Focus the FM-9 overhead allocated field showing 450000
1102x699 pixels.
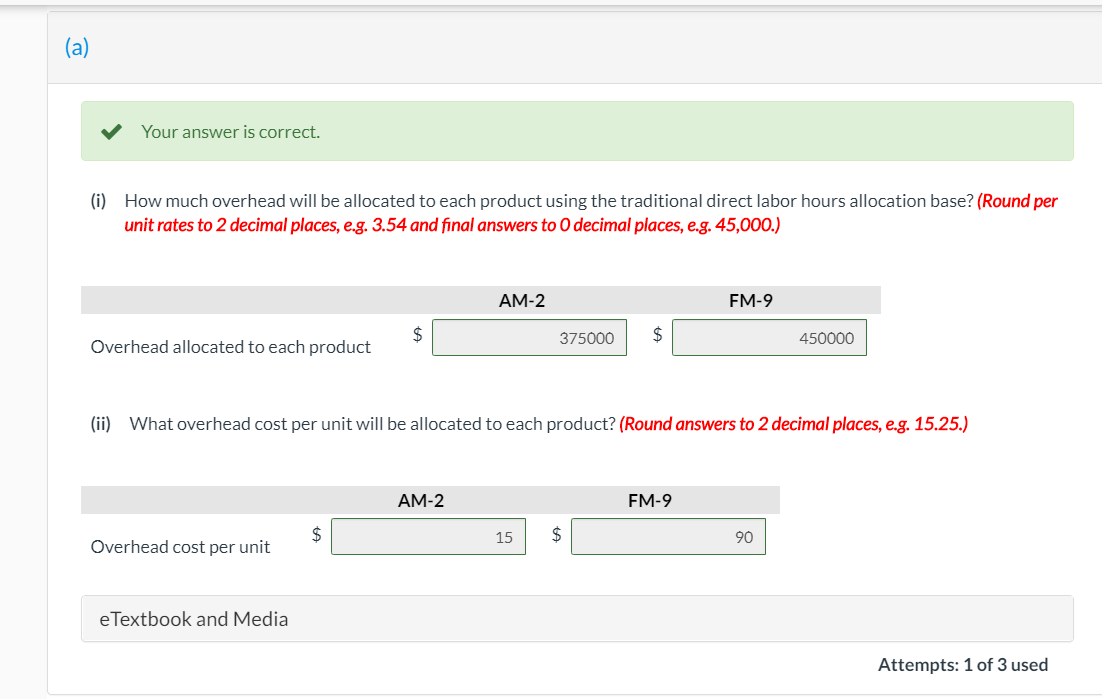point(769,338)
